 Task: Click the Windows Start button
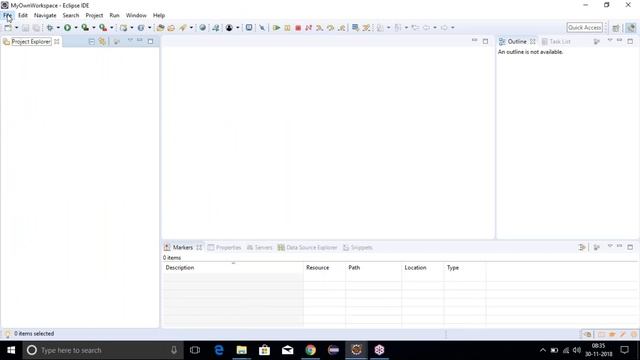pos(11,350)
